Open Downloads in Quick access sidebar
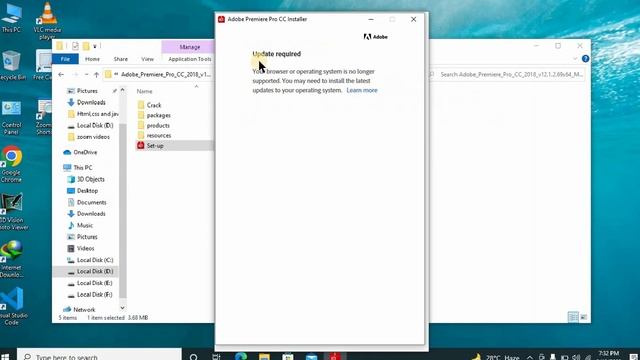The image size is (640, 360). click(x=91, y=102)
